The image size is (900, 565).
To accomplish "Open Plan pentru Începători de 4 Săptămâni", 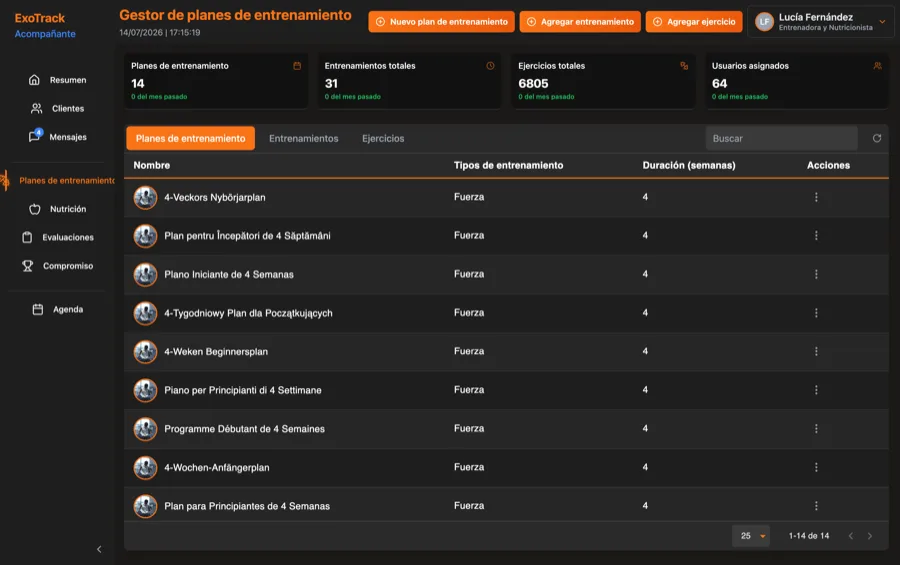I will coord(247,236).
